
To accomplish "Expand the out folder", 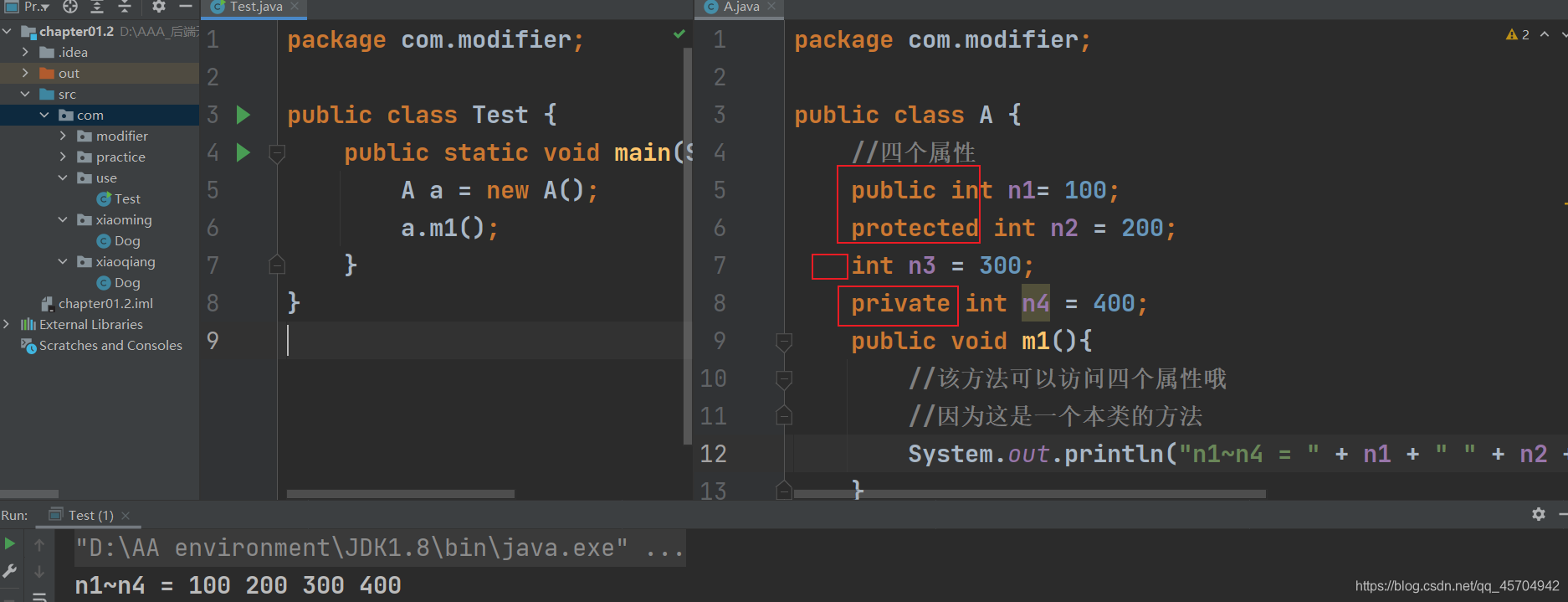I will point(25,74).
